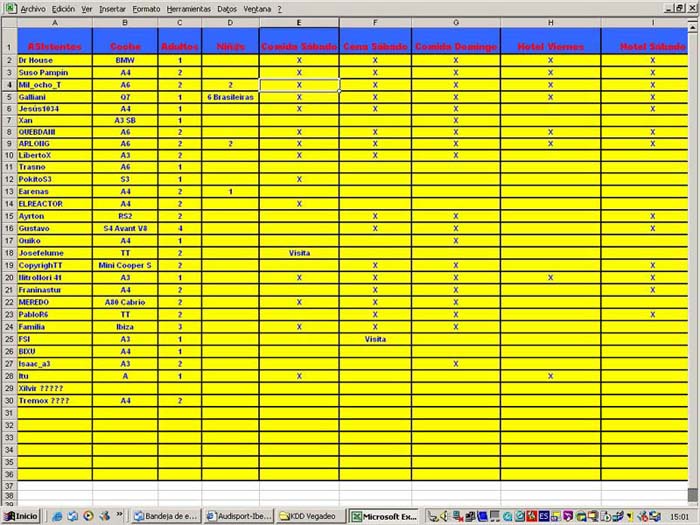Select row 15 header for Ayrton
The image size is (700, 525).
(x=8, y=216)
